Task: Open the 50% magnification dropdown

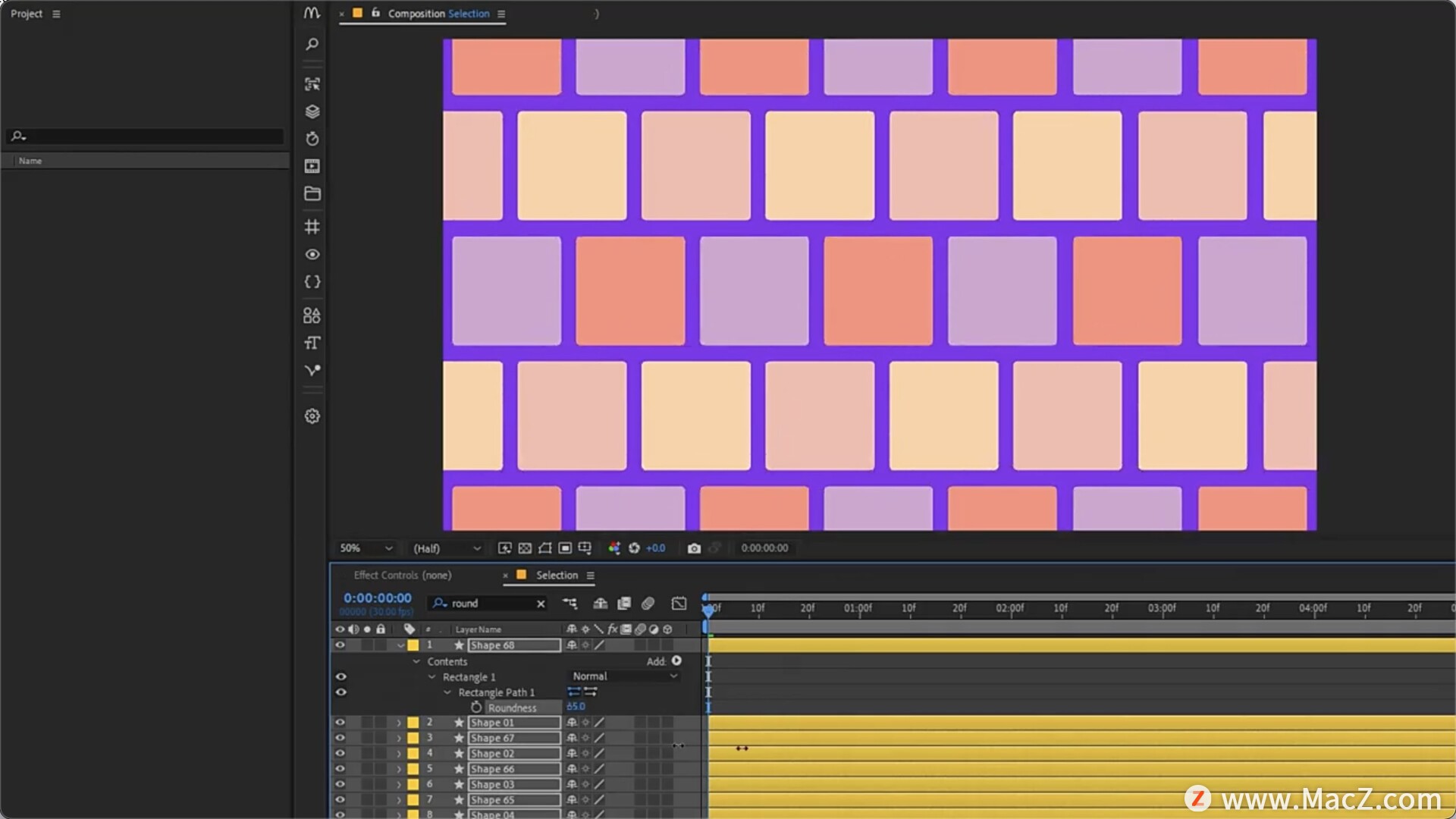Action: tap(366, 548)
